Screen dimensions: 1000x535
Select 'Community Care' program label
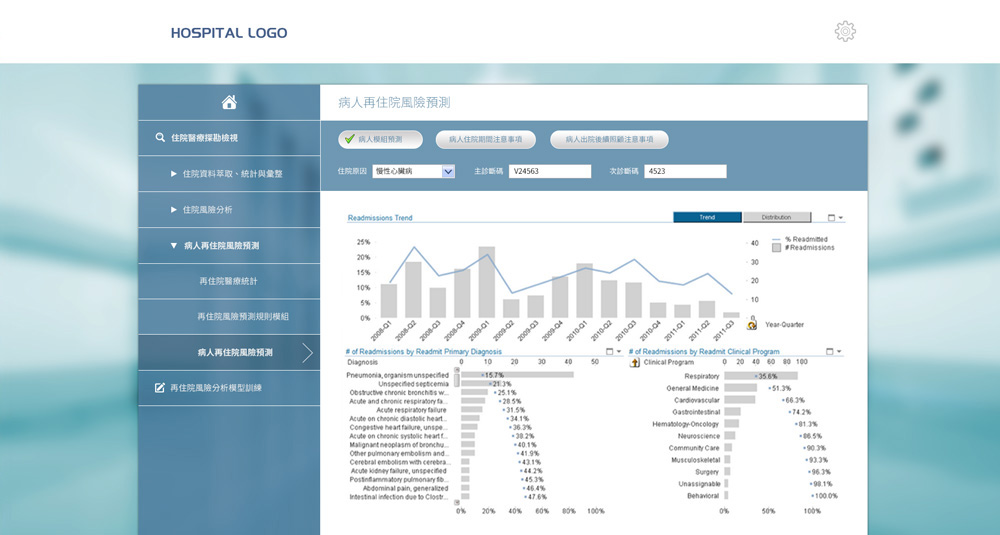point(694,448)
